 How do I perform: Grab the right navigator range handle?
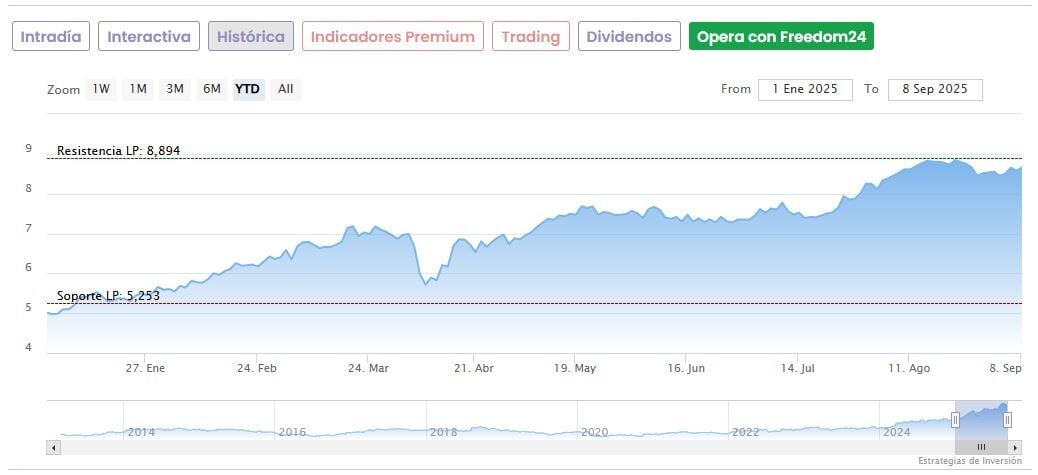click(x=1007, y=420)
